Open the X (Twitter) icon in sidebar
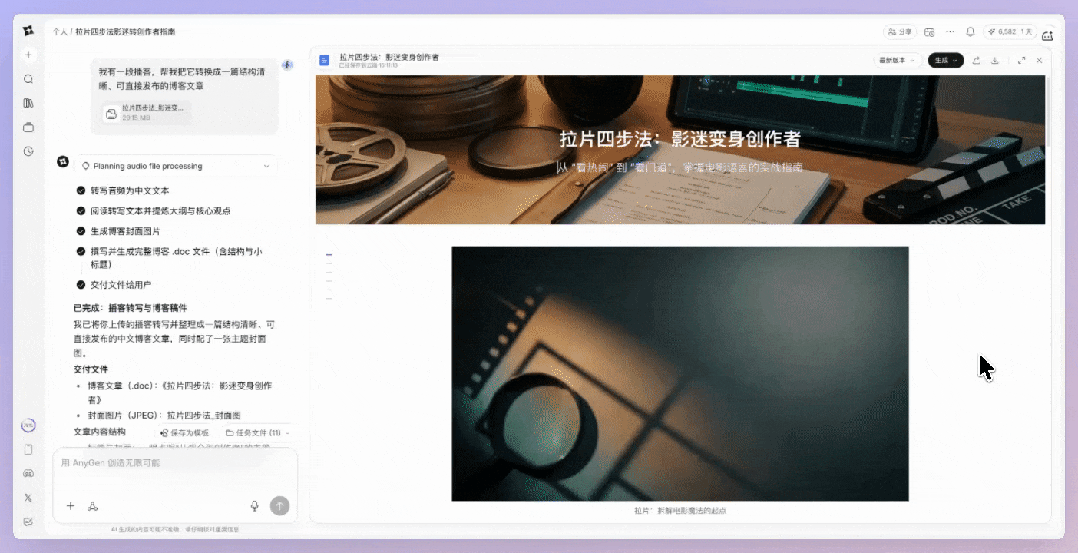 pos(28,497)
